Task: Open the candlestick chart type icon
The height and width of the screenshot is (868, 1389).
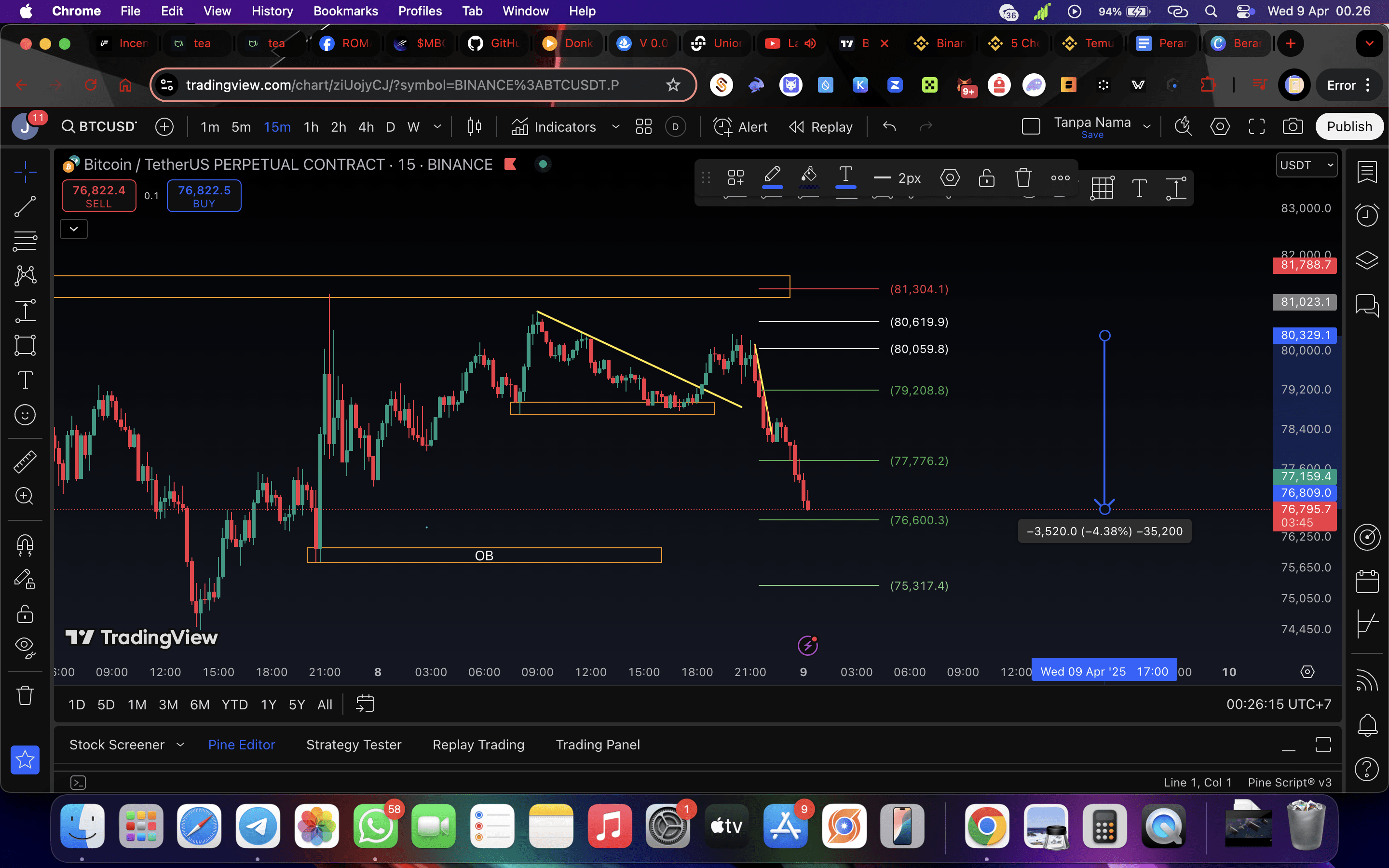Action: tap(474, 127)
